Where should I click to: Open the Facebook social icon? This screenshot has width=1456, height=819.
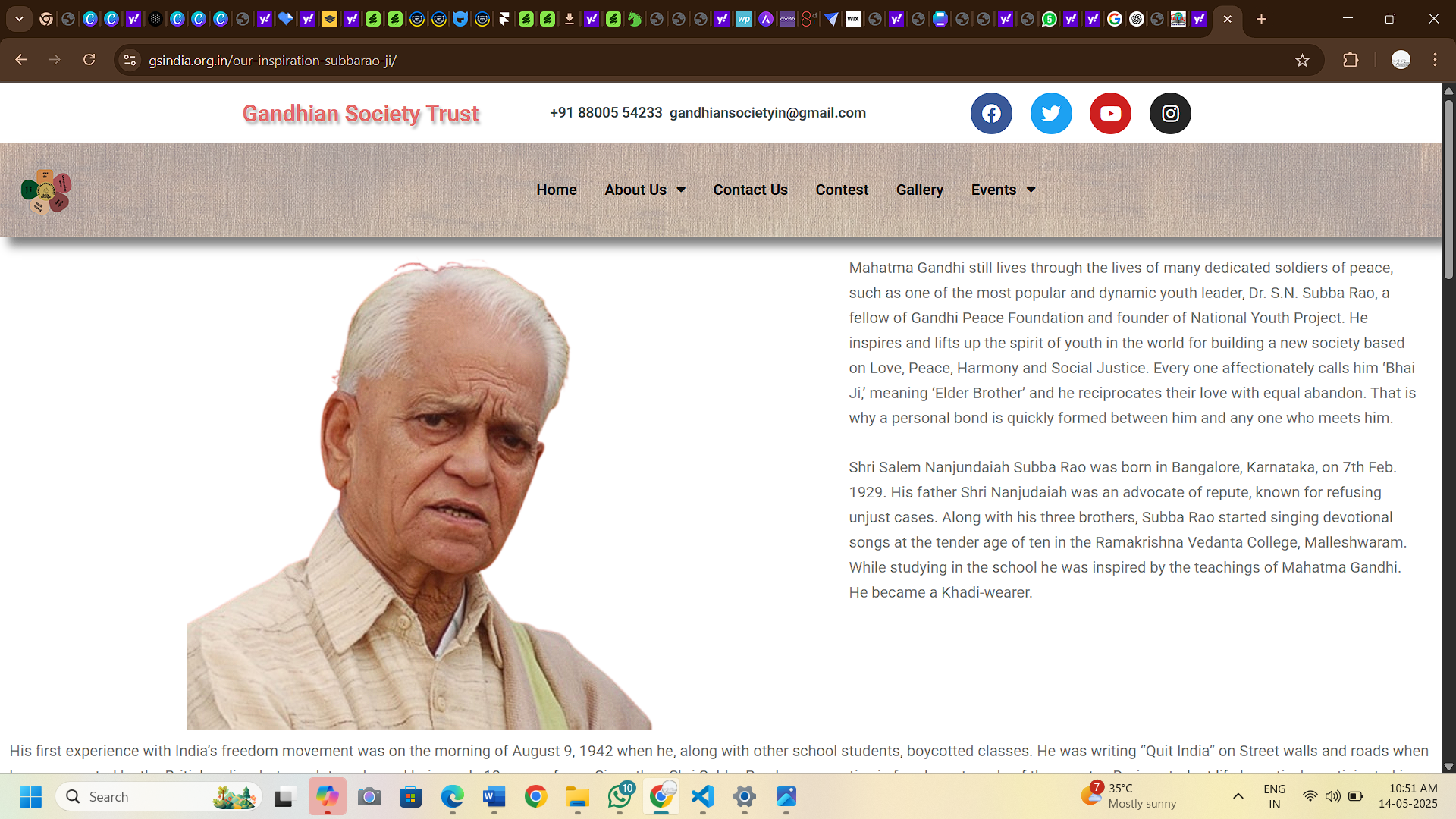991,114
